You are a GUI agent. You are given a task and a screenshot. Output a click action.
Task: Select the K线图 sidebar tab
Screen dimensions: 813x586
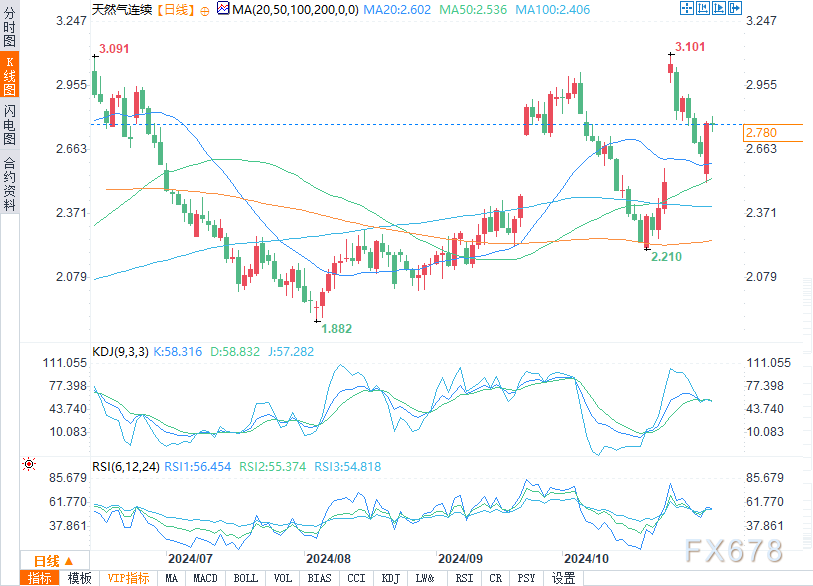pyautogui.click(x=10, y=75)
